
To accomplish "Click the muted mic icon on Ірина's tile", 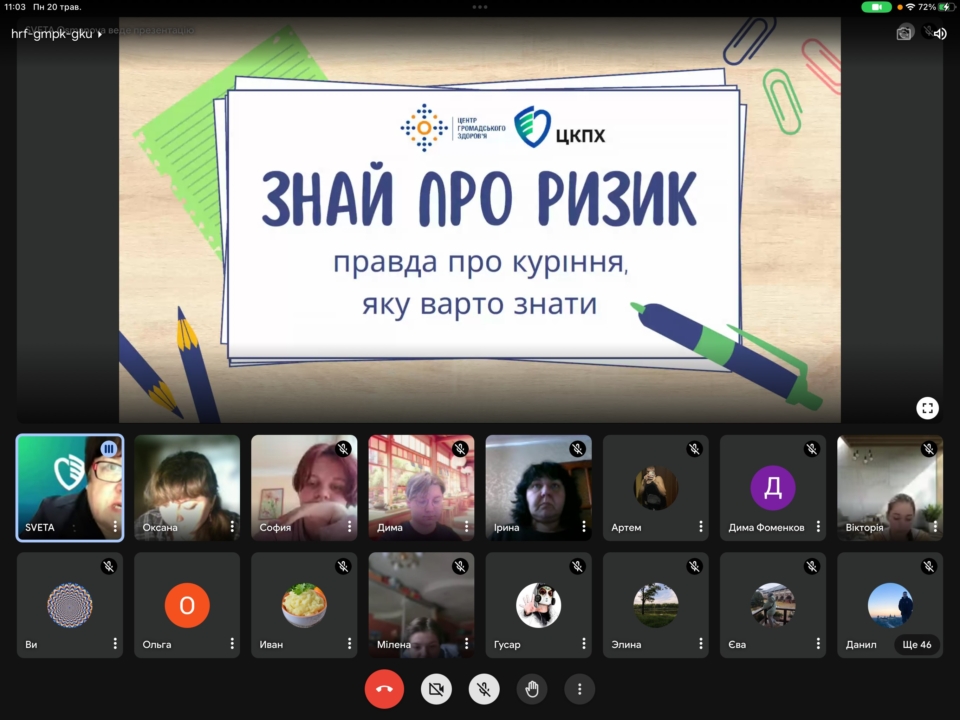I will (577, 449).
